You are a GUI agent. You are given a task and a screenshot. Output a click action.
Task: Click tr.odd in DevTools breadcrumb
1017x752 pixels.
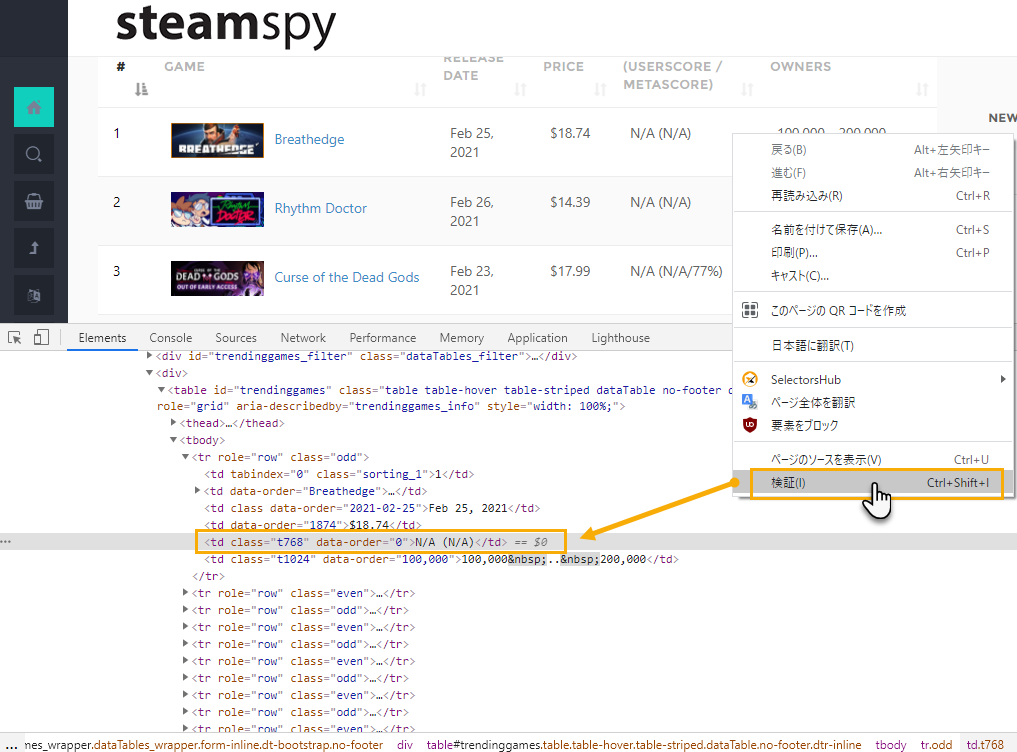pos(936,745)
